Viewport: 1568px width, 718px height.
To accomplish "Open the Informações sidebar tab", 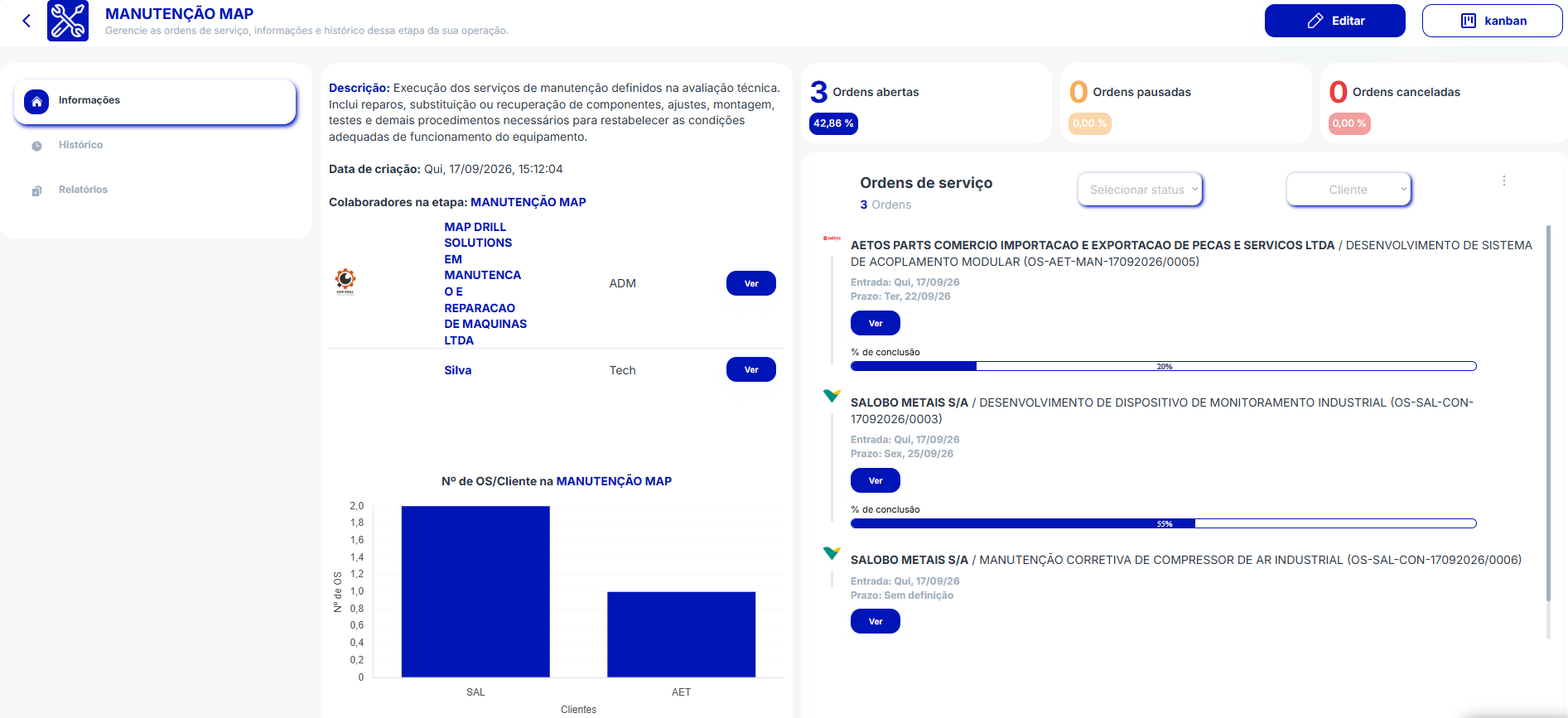I will click(155, 101).
